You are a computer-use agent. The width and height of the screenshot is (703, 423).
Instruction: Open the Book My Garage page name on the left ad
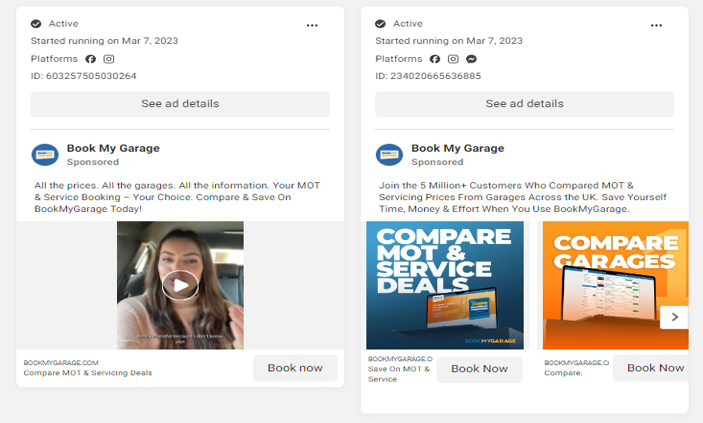click(x=113, y=148)
